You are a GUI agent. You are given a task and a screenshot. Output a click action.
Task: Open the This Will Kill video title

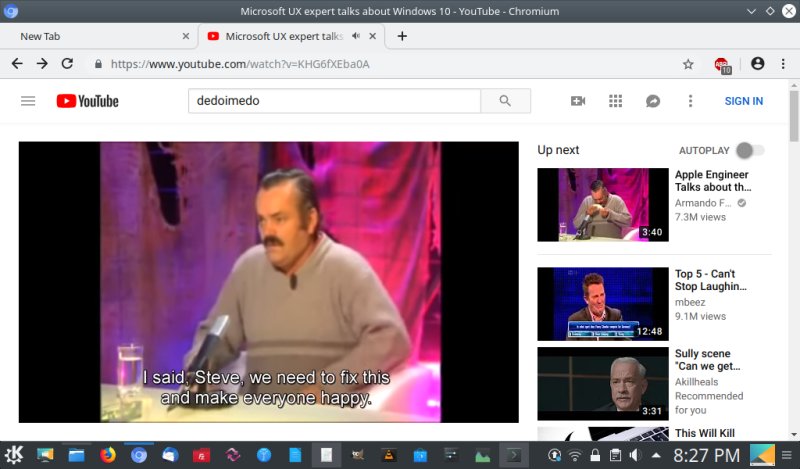tap(705, 433)
